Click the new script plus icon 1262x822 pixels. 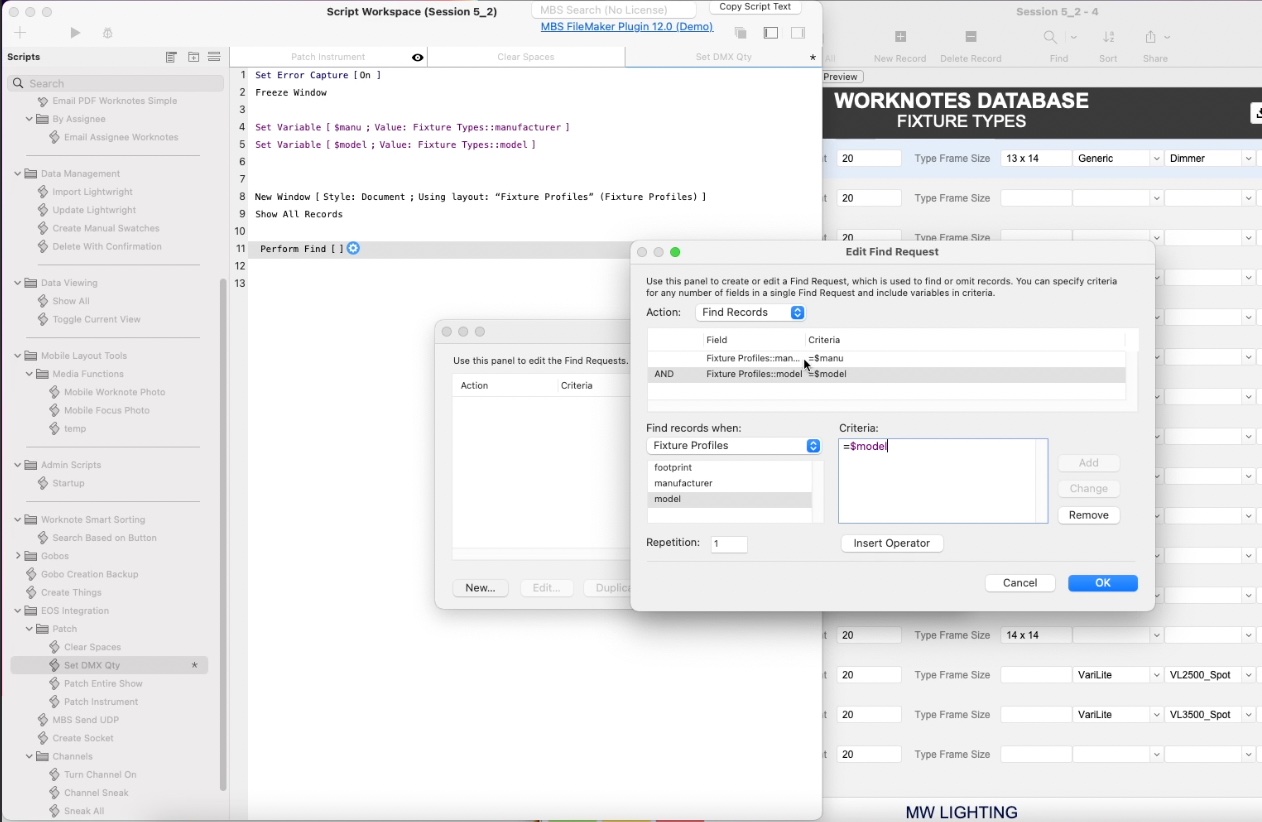[20, 33]
